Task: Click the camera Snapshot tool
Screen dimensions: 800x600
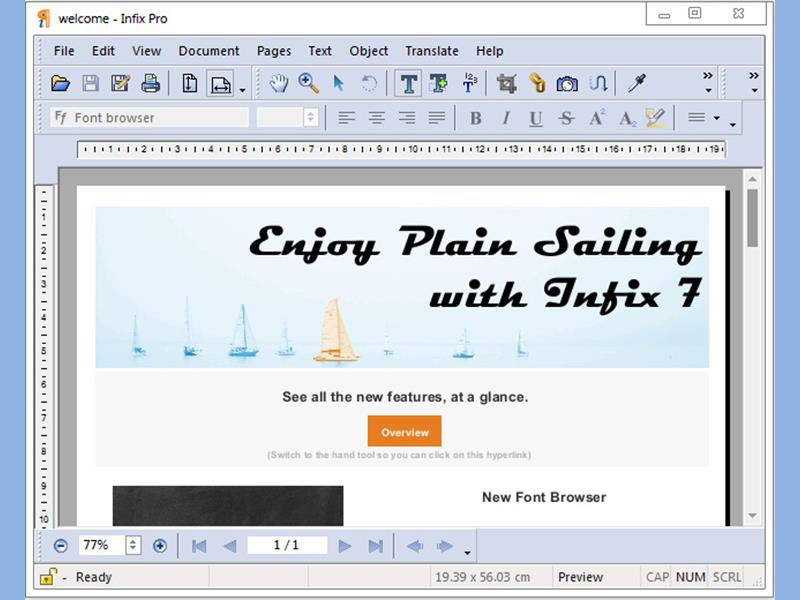Action: 567,83
